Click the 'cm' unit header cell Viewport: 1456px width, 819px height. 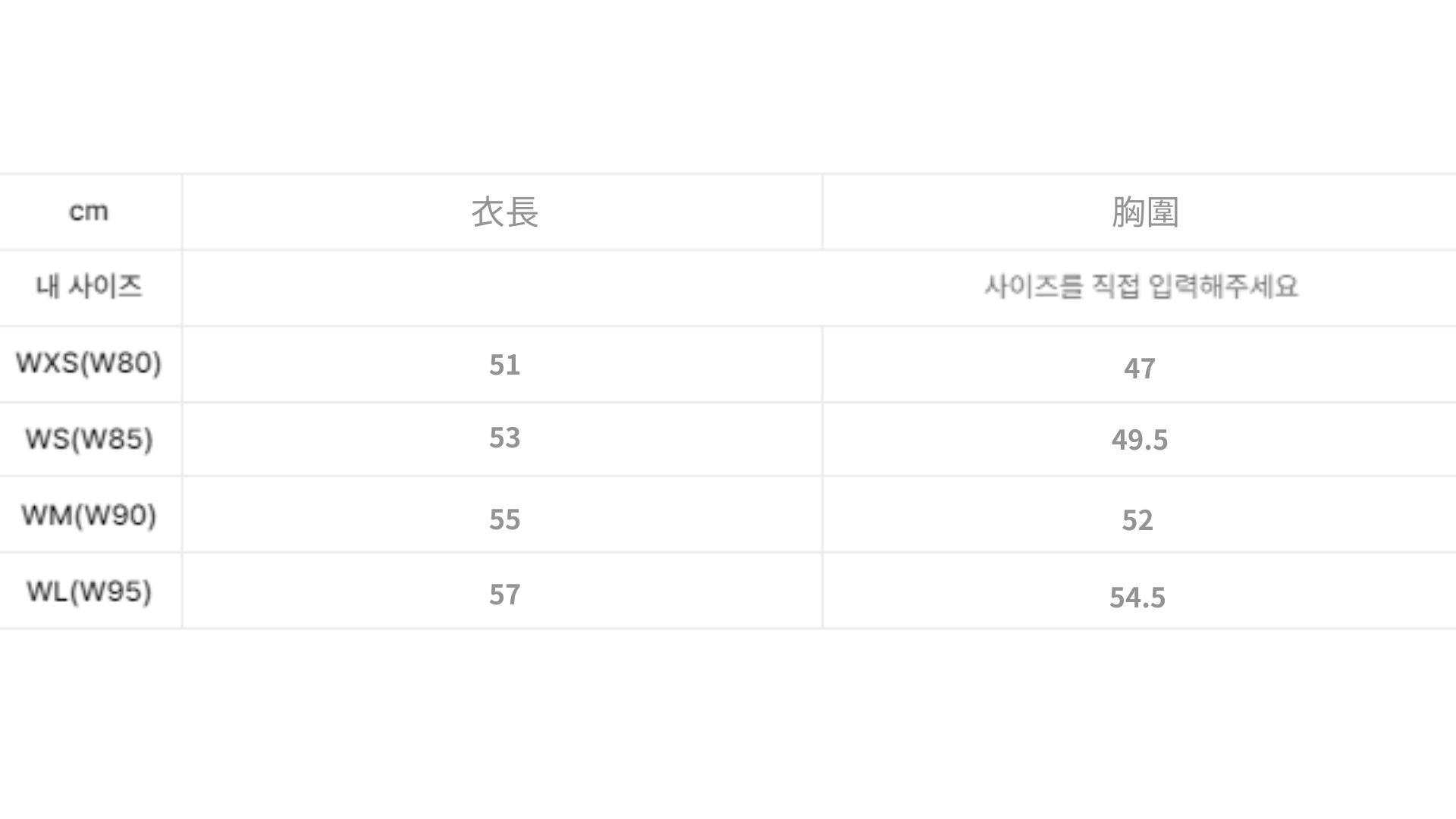coord(89,212)
